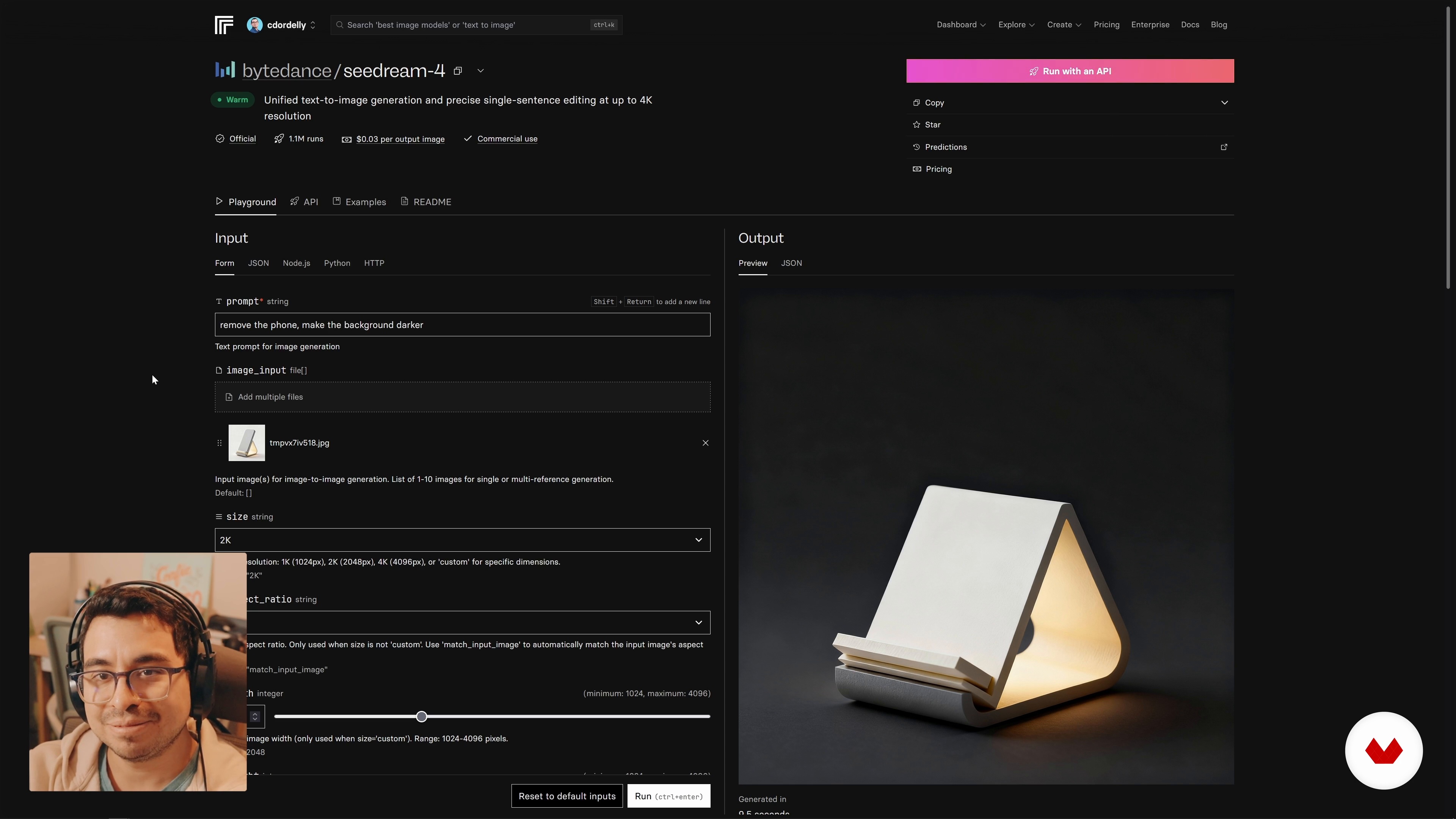Click the Star icon in sidebar

pyautogui.click(x=916, y=124)
